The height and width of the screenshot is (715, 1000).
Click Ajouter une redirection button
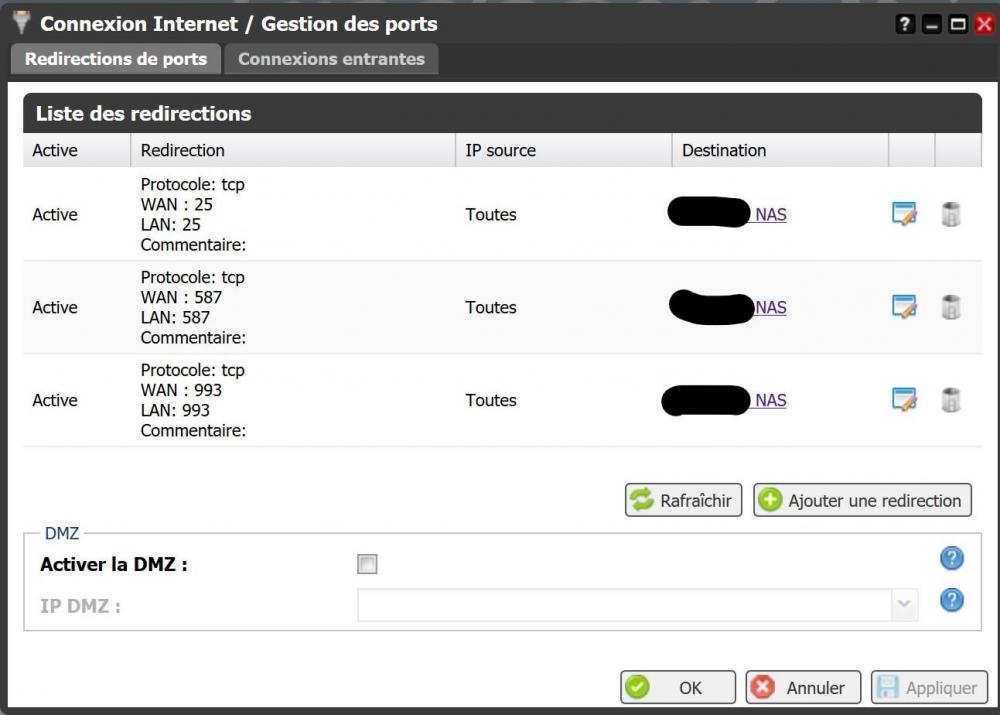(862, 500)
